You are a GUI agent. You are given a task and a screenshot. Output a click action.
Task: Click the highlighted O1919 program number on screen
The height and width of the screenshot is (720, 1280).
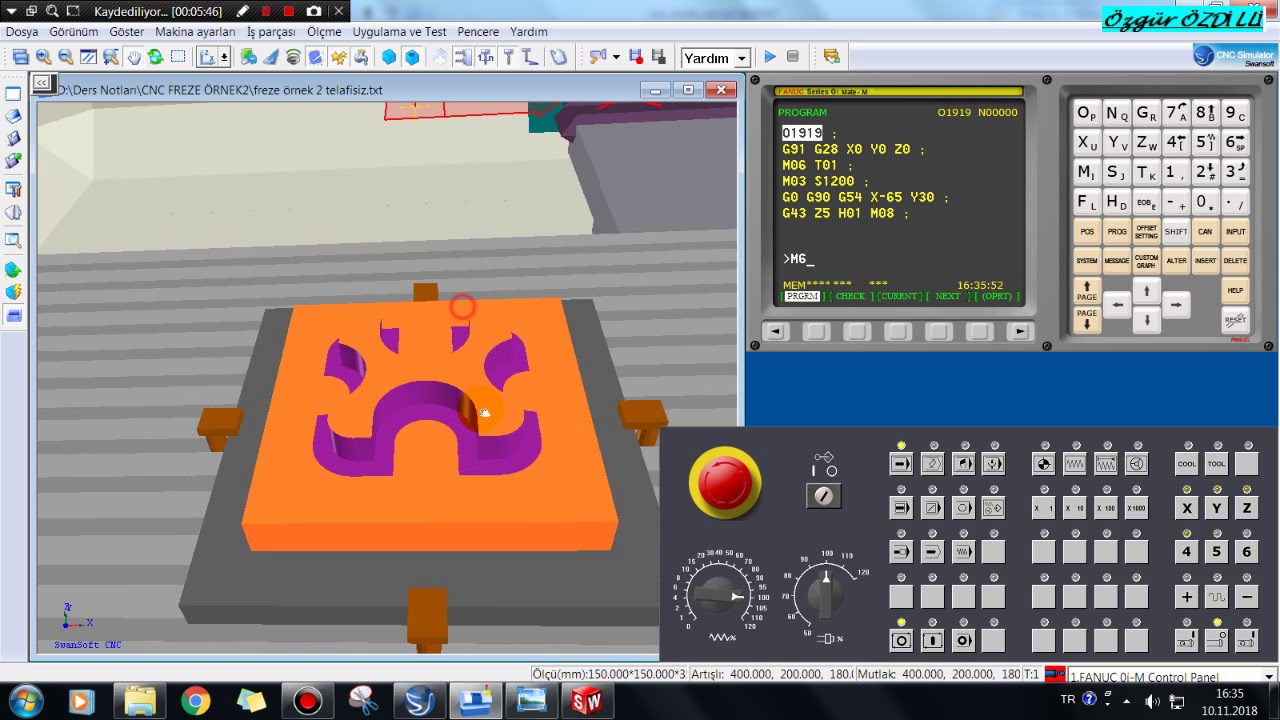pyautogui.click(x=802, y=133)
